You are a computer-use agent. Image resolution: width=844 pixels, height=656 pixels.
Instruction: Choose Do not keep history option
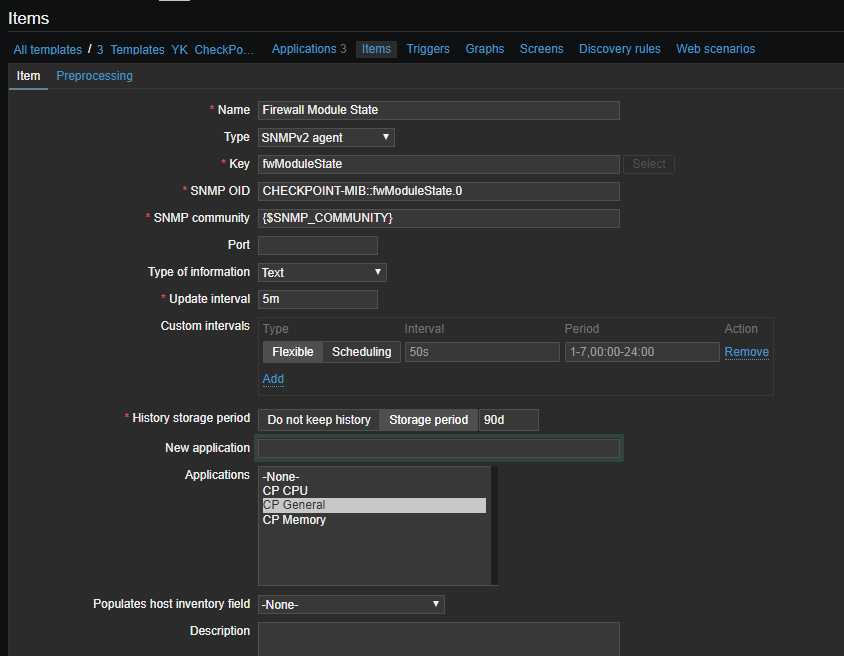tap(319, 420)
